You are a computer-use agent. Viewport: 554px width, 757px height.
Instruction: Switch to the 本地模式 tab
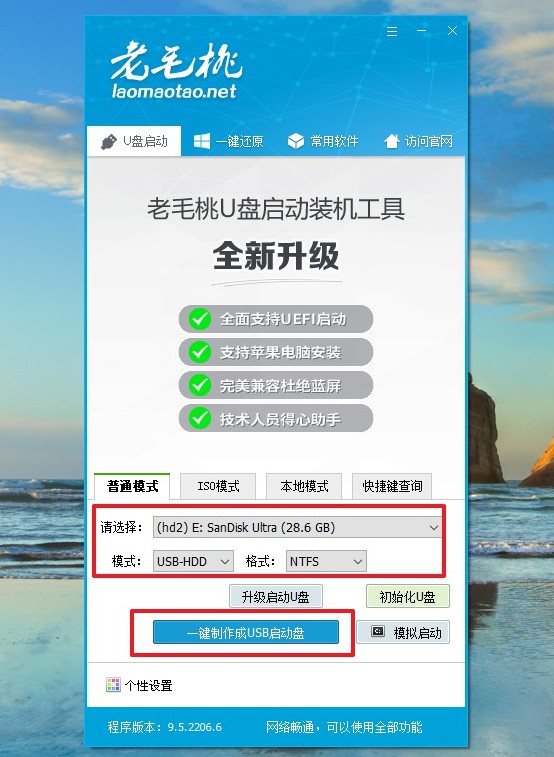pyautogui.click(x=304, y=486)
